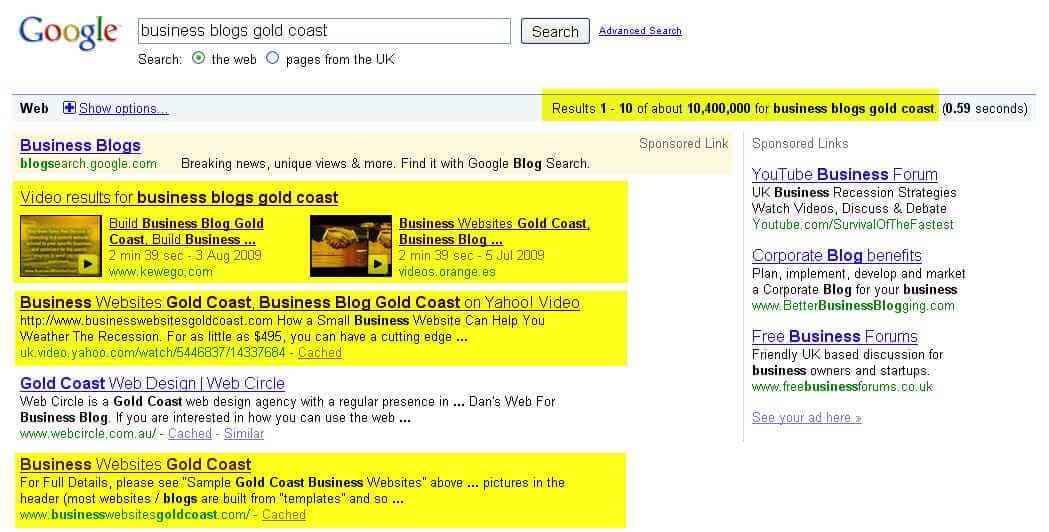Select 'the web' radio button
1049x532 pixels.
[x=198, y=58]
